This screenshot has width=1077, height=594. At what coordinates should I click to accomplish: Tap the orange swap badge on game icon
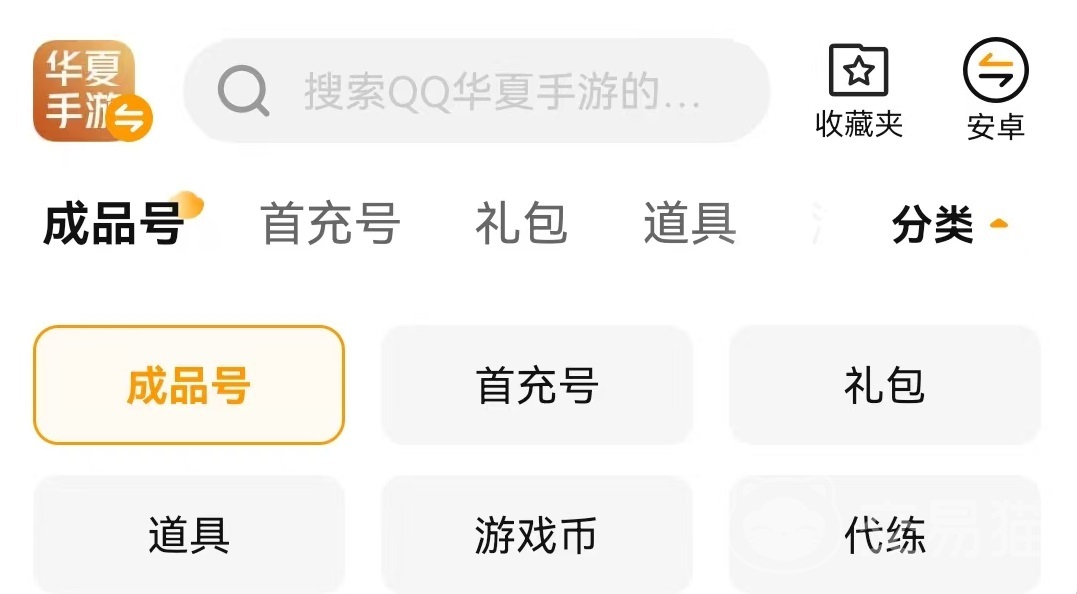point(130,118)
